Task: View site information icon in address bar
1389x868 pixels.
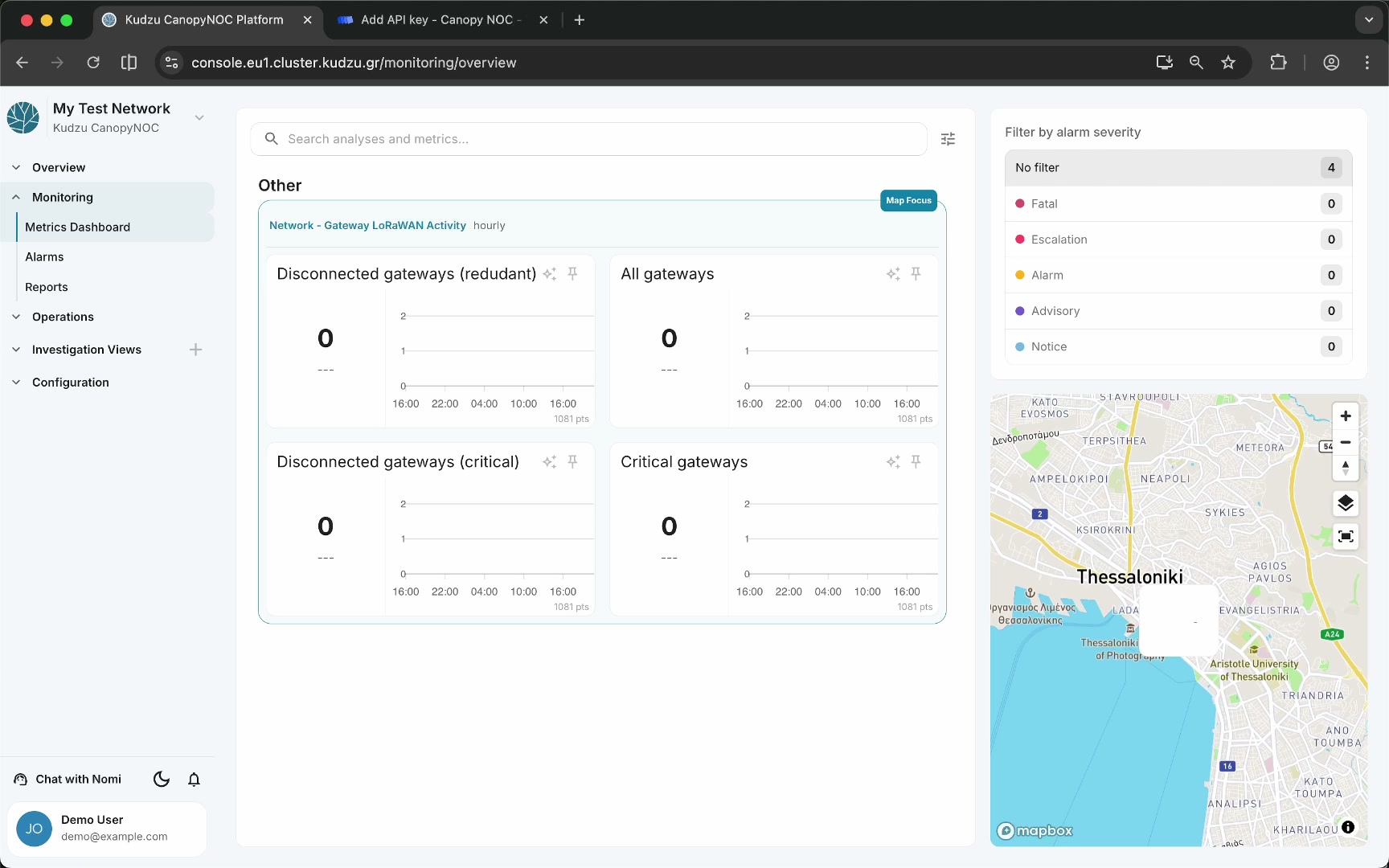Action: pos(171,63)
